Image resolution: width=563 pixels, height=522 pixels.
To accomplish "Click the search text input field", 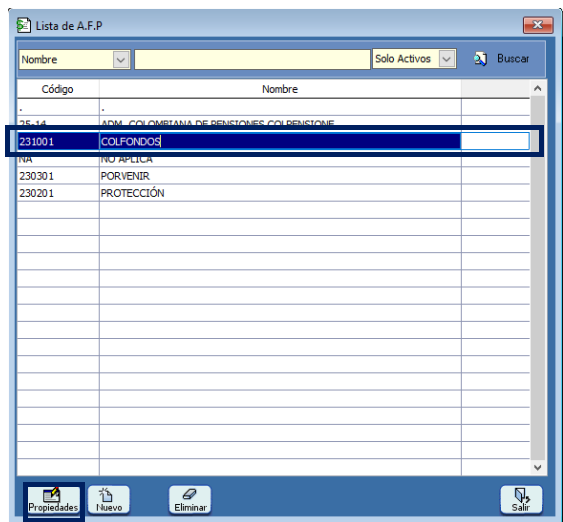I will click(252, 59).
